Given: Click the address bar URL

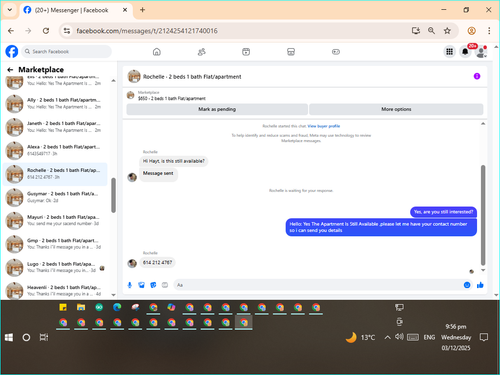Looking at the screenshot, I should click(147, 31).
